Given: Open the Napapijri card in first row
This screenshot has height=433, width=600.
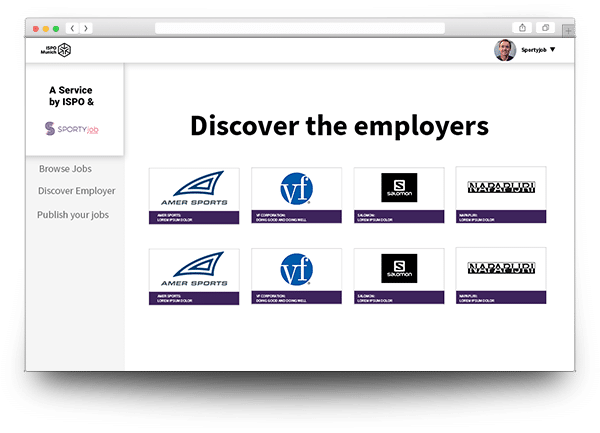Looking at the screenshot, I should point(501,195).
